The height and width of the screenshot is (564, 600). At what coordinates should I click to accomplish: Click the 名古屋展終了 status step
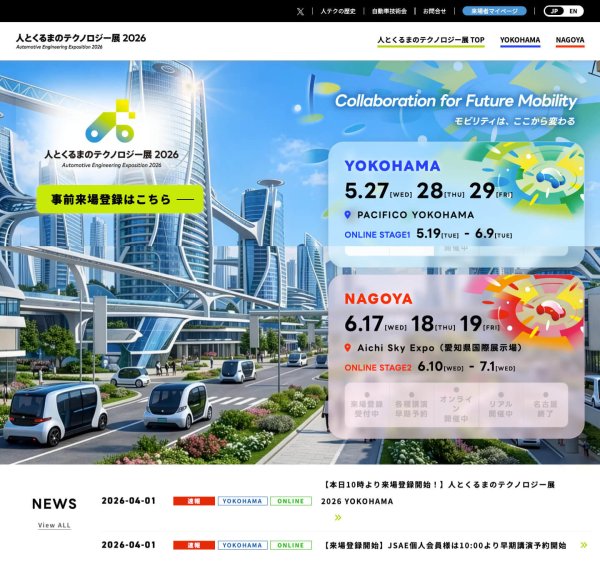tap(545, 405)
